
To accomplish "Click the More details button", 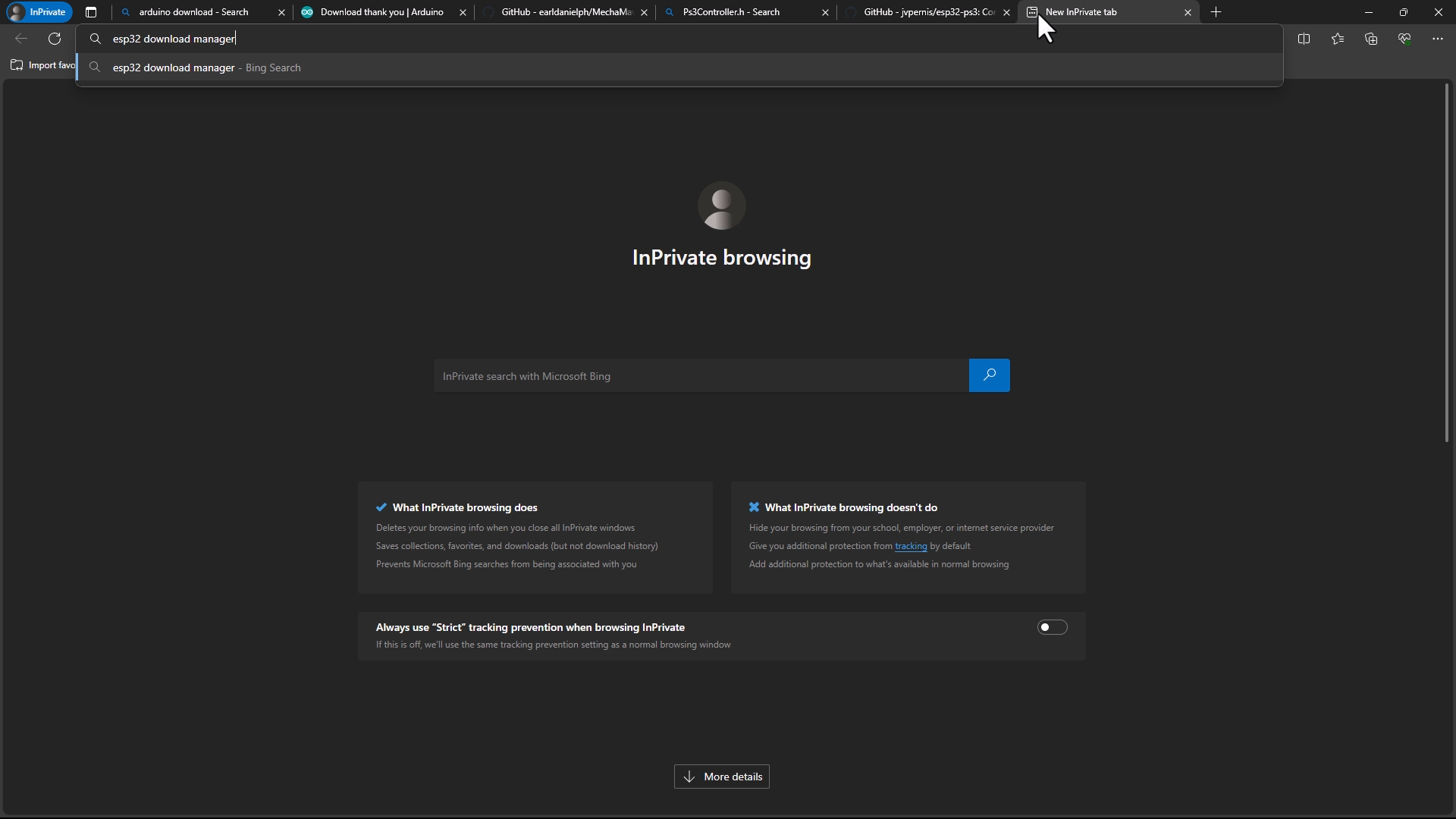I will [721, 777].
